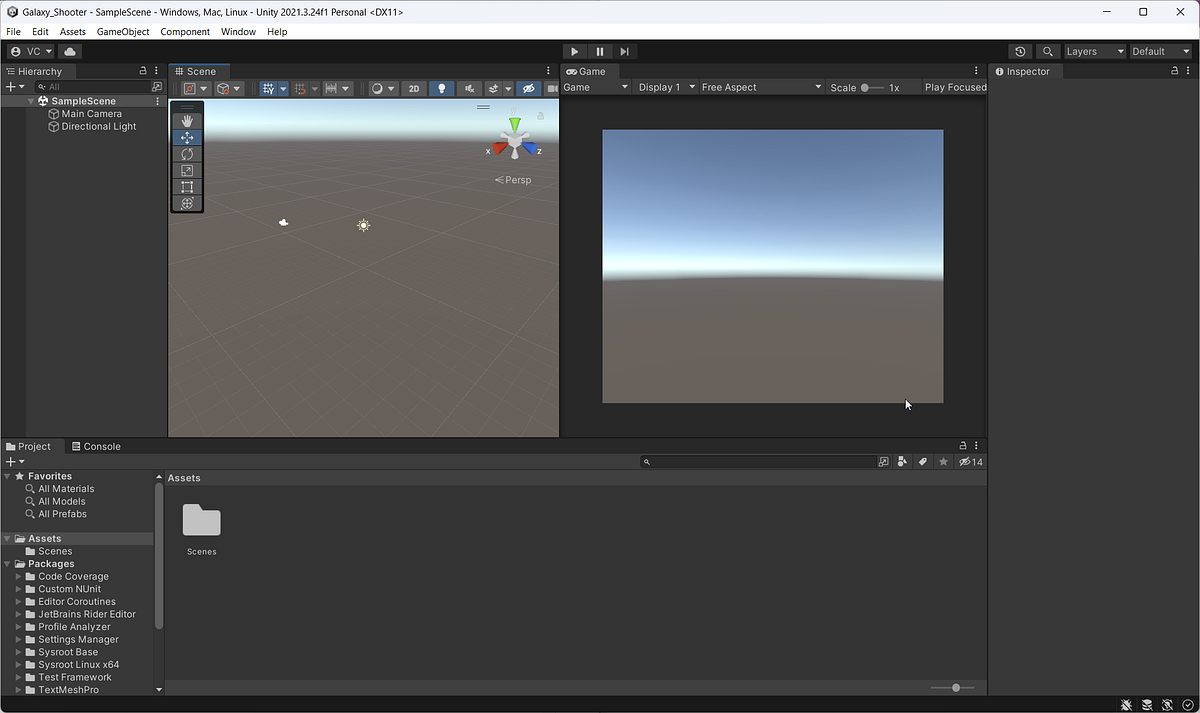
Task: Toggle 2D mode in the Scene view
Action: pos(414,88)
